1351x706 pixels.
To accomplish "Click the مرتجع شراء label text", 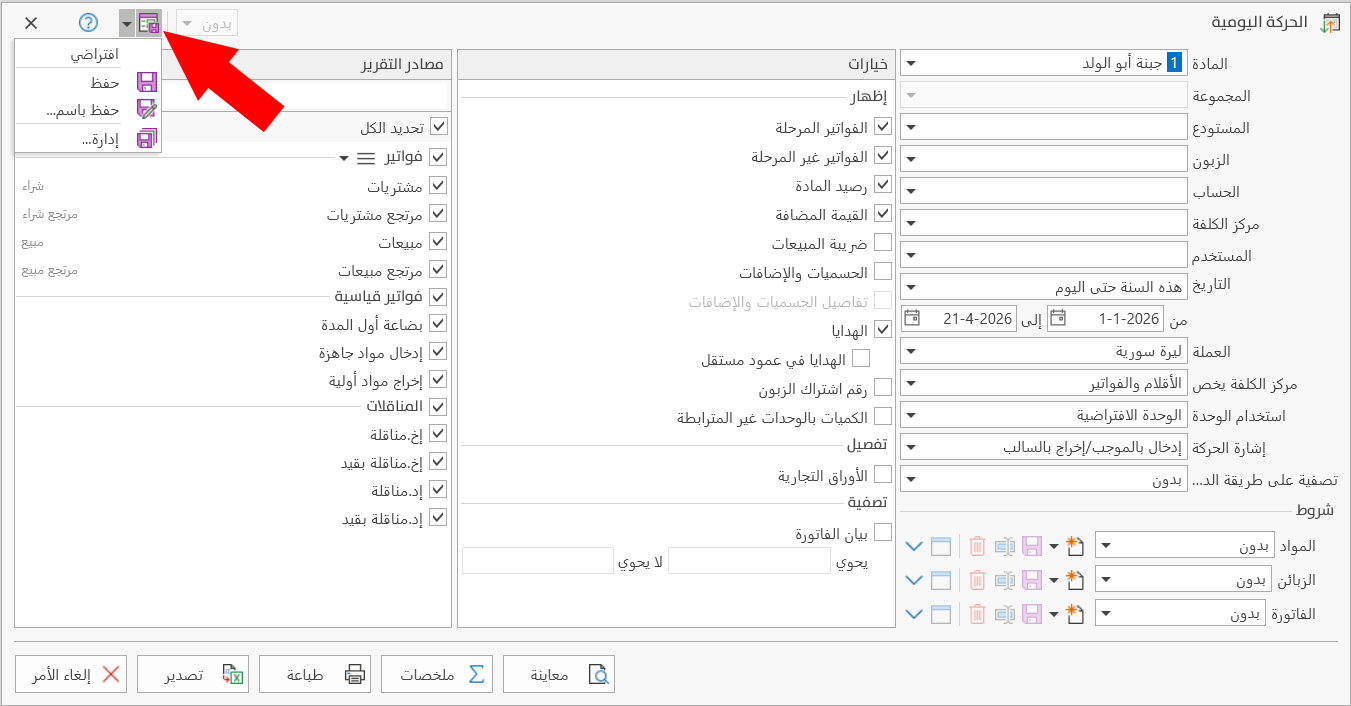I will [50, 214].
